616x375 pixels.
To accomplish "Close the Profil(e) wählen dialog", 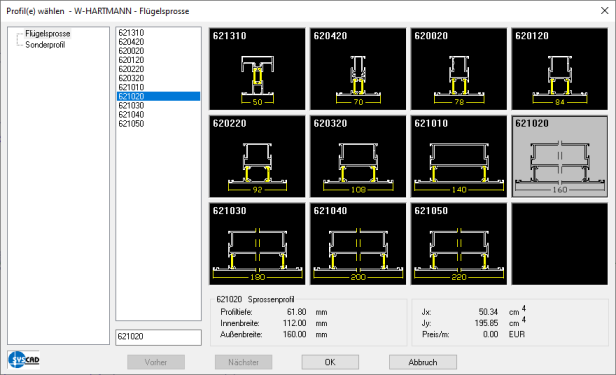I will (x=605, y=11).
